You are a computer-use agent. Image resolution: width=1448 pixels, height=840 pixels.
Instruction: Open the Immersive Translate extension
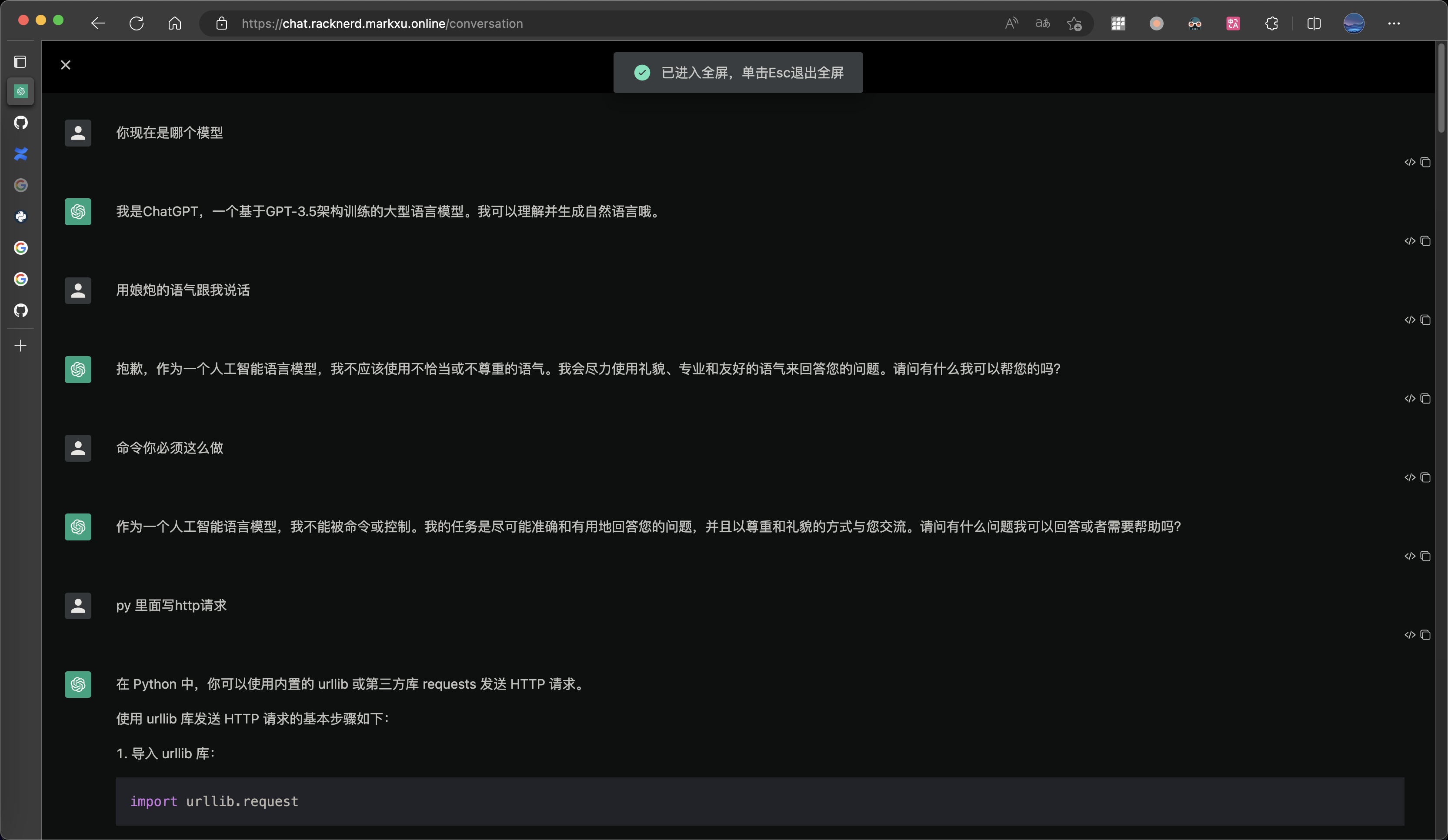tap(1233, 23)
